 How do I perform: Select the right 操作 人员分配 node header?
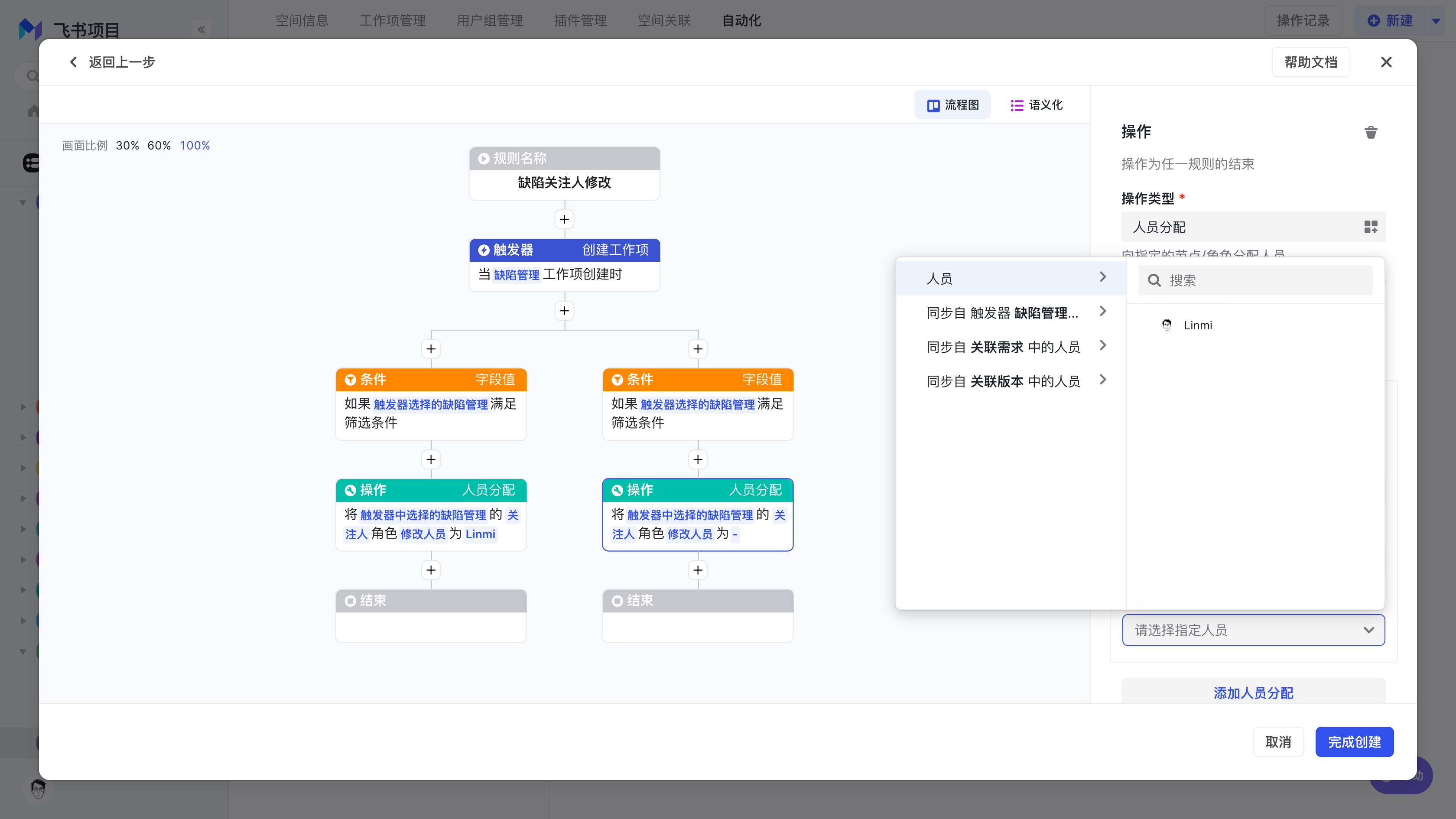click(698, 490)
